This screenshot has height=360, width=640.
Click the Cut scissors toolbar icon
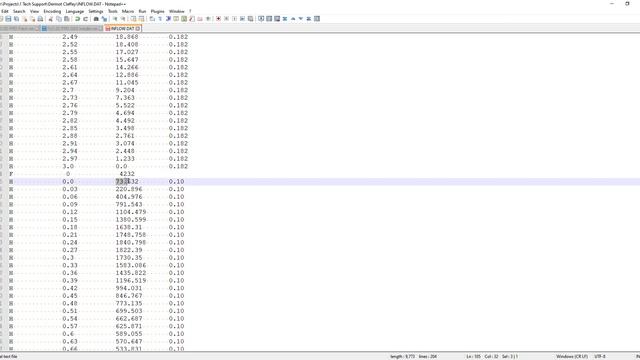click(x=50, y=19)
